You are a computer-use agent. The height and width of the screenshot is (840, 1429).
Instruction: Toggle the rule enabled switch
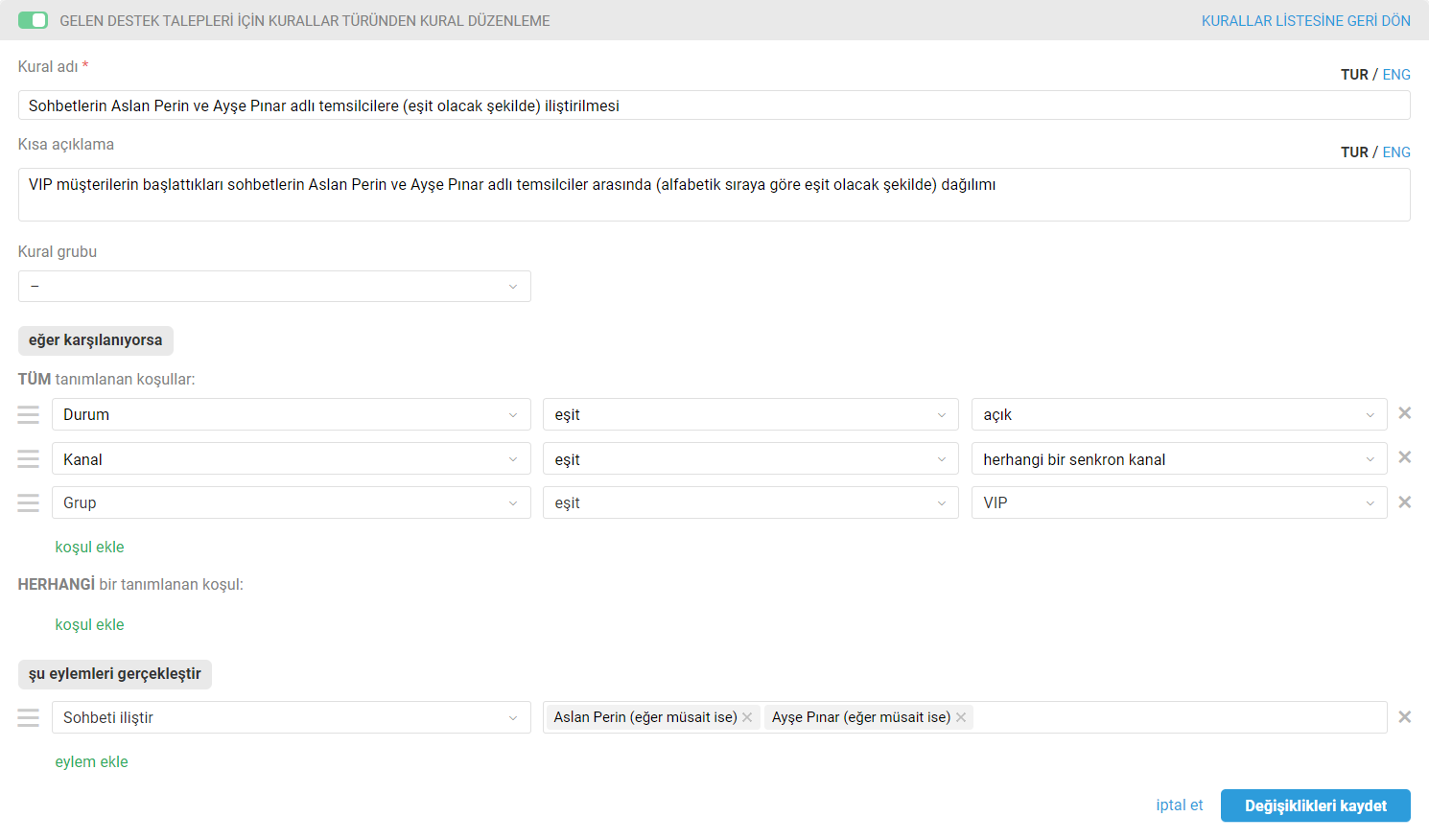coord(33,20)
